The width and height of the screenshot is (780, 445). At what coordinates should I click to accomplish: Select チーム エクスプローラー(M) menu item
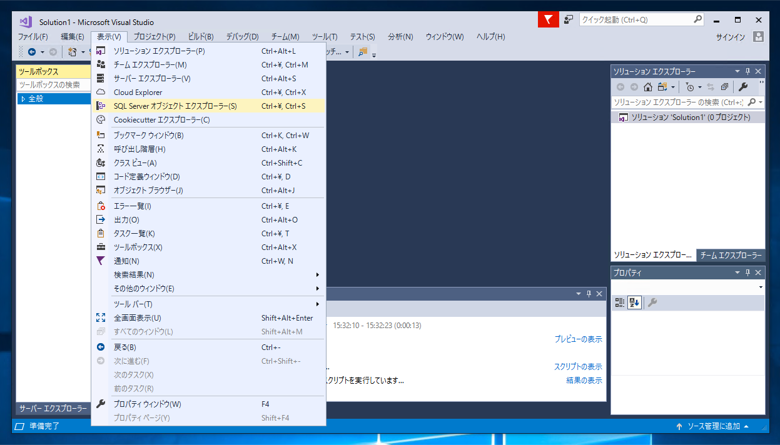click(x=209, y=65)
